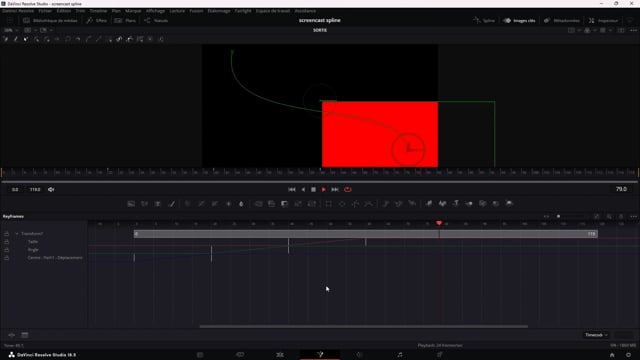The width and height of the screenshot is (640, 360).
Task: Open the Affichage menu
Action: [x=155, y=11]
